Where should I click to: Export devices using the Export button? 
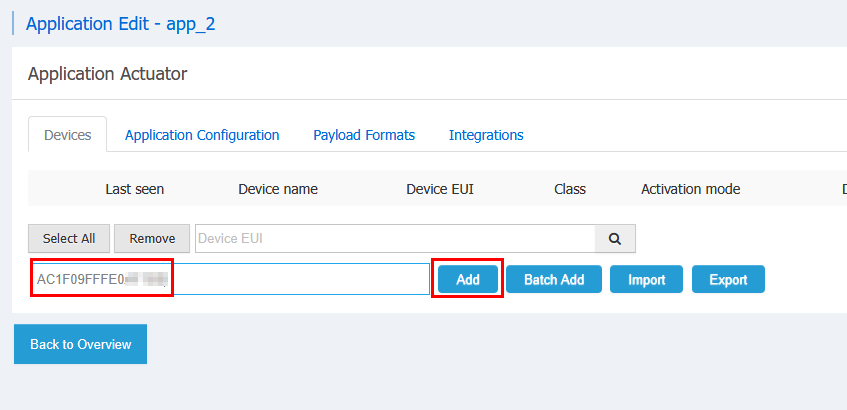728,279
